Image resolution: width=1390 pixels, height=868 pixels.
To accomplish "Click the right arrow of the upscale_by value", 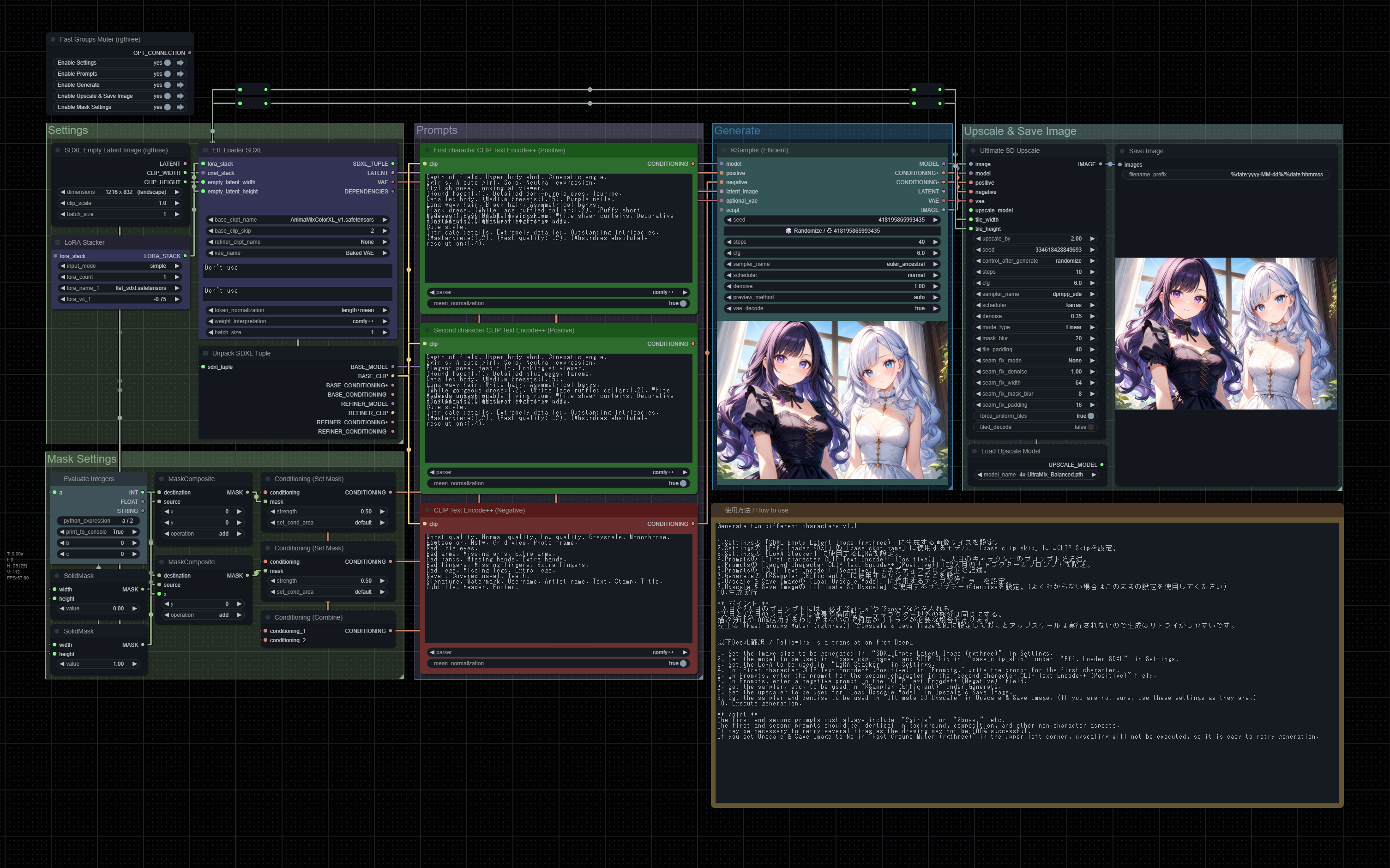I will pyautogui.click(x=1092, y=239).
